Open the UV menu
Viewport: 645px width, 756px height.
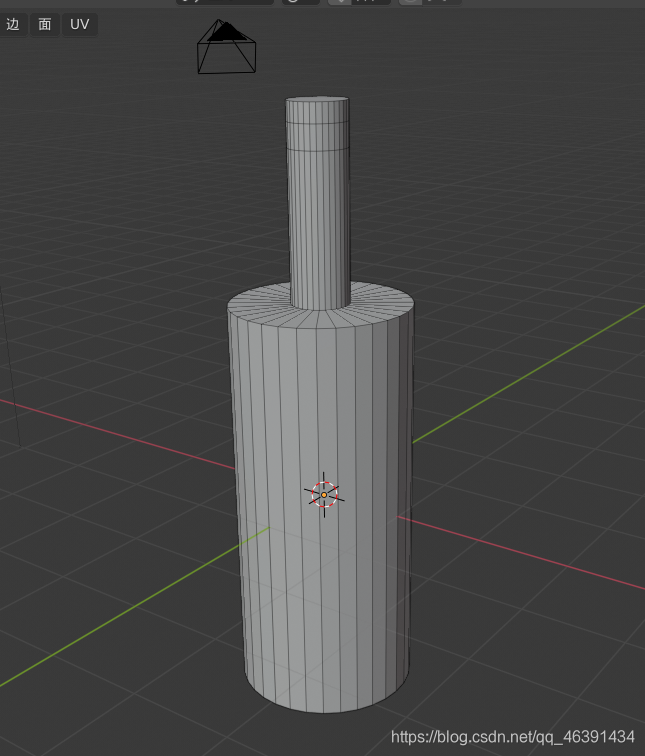(x=80, y=24)
